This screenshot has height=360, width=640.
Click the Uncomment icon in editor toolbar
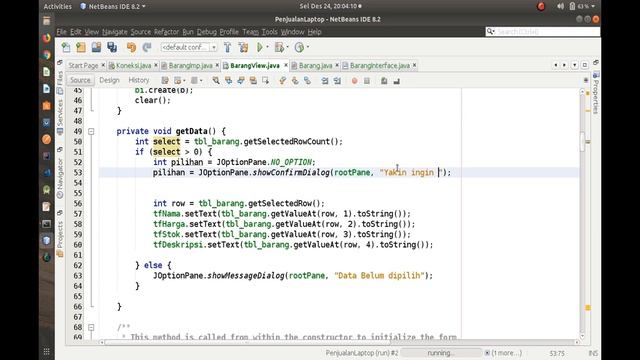396,81
